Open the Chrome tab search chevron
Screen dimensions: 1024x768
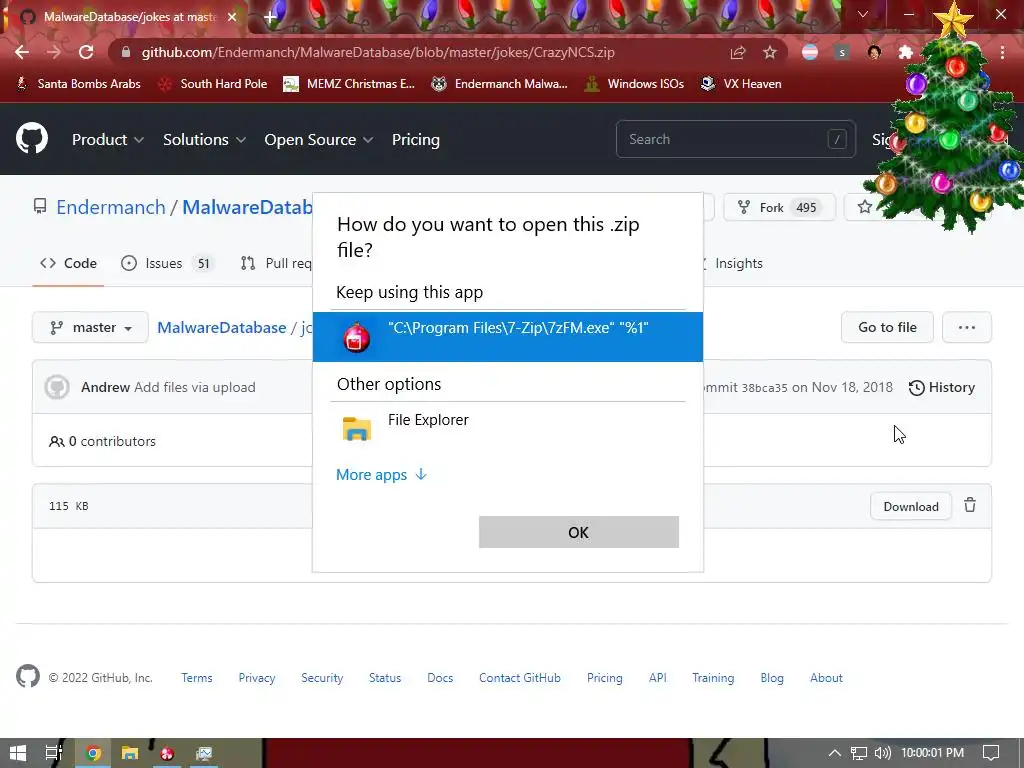click(863, 14)
